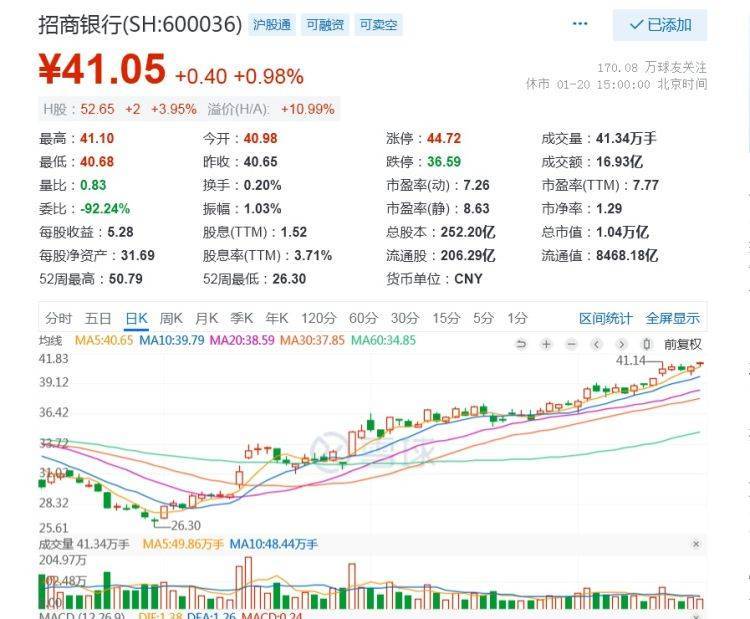Select the 日K chart tab
The height and width of the screenshot is (619, 750).
pos(136,318)
